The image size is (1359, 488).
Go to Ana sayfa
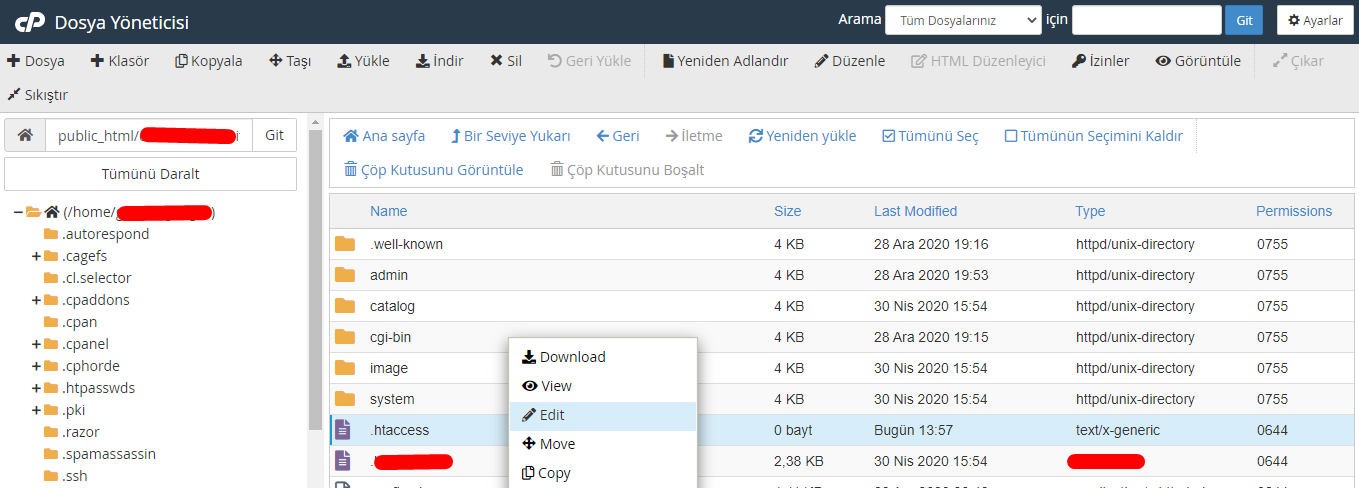pyautogui.click(x=384, y=136)
